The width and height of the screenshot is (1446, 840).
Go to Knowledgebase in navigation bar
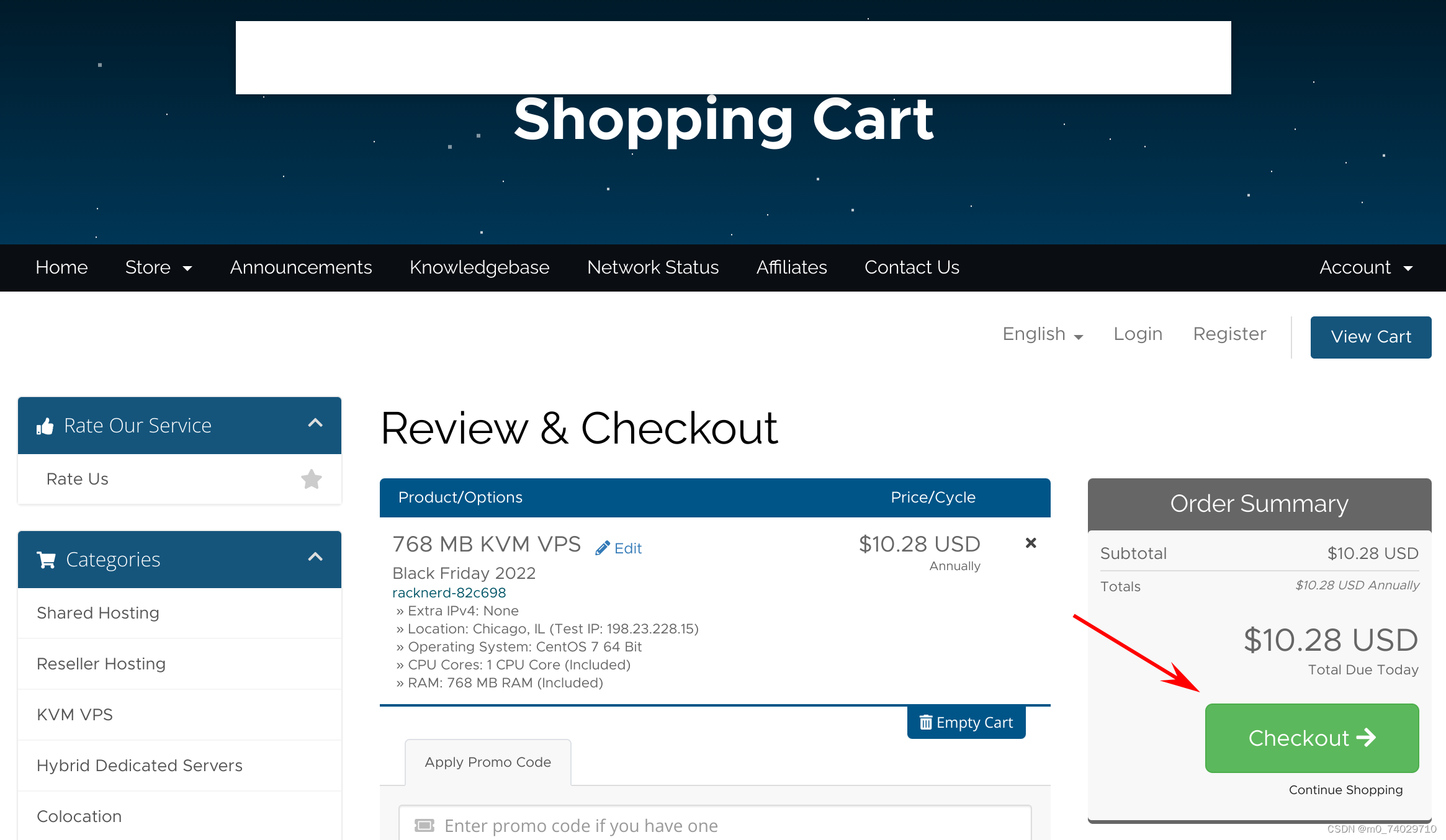479,267
